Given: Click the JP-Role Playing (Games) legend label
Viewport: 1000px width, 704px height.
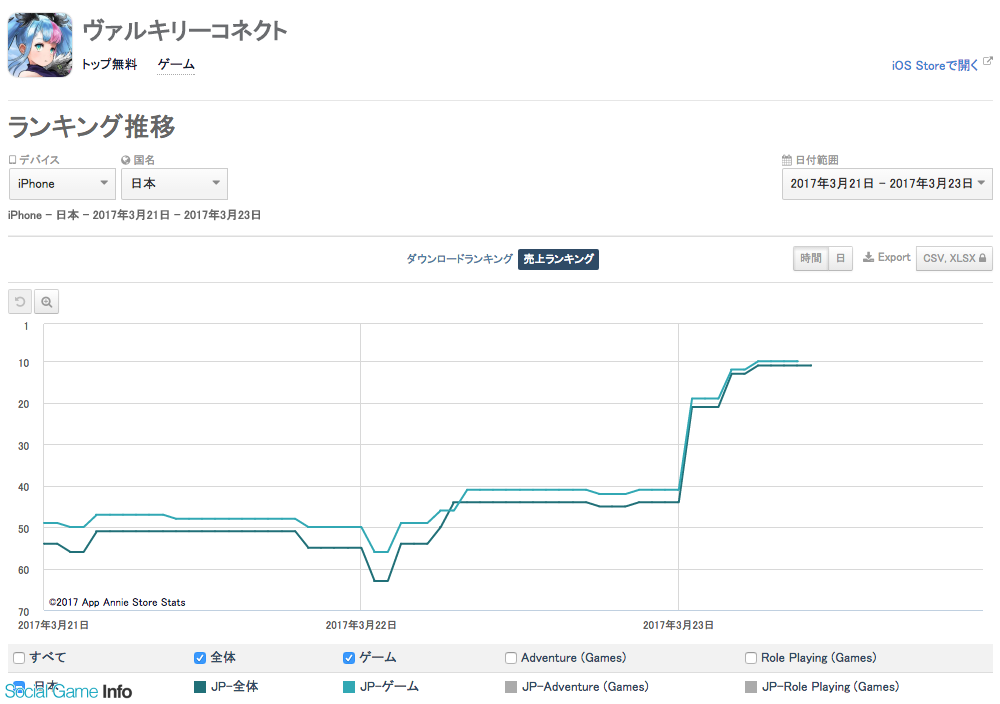Looking at the screenshot, I should [x=830, y=687].
